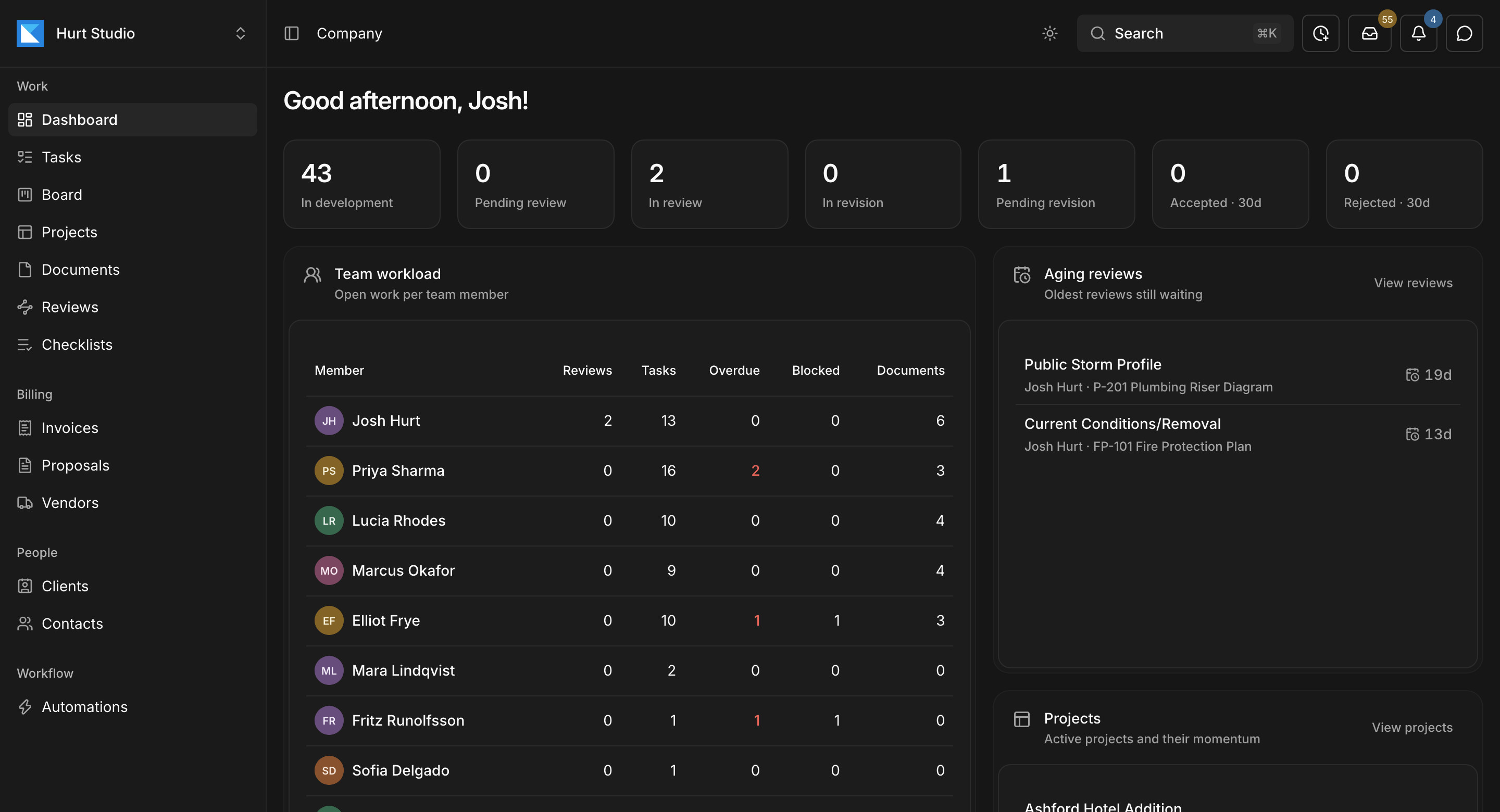Click the Documents sidebar icon

24,270
